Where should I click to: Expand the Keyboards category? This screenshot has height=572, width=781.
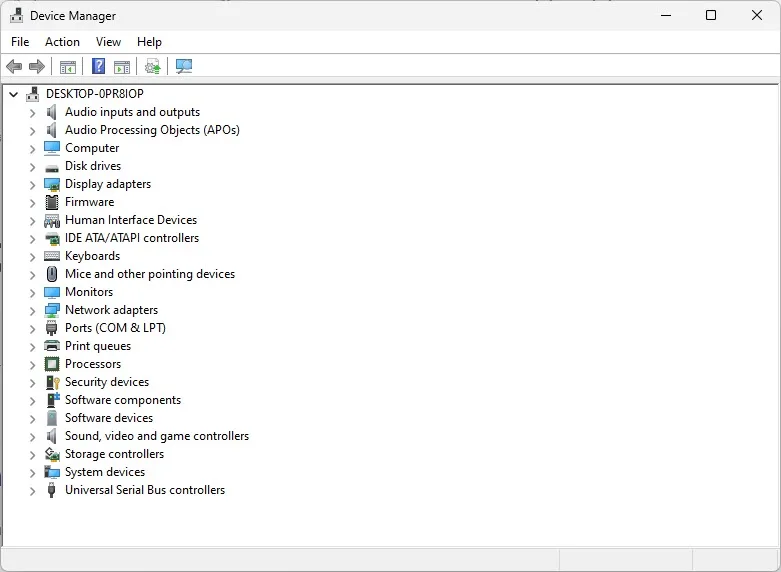32,257
